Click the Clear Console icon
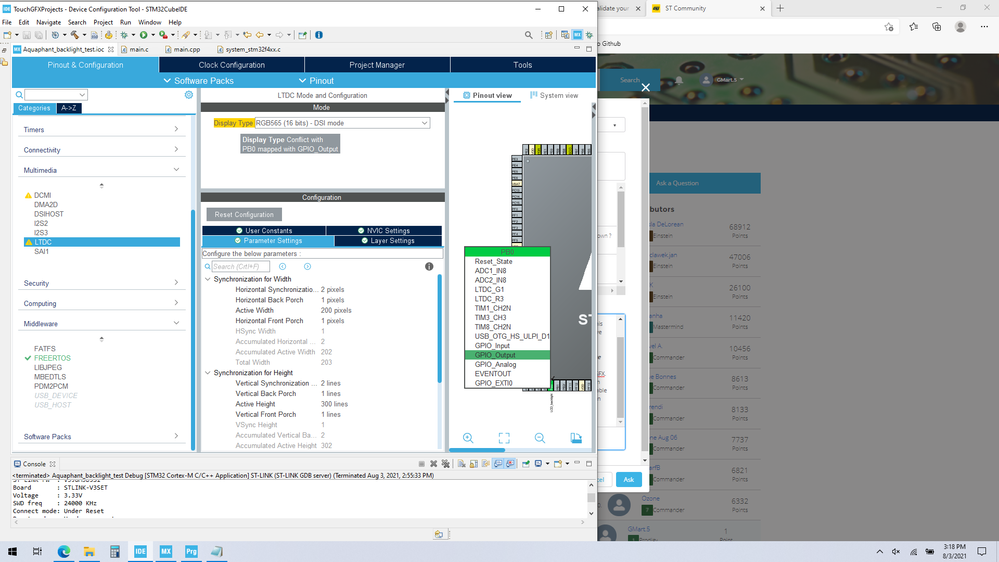The width and height of the screenshot is (999, 562). [461, 464]
